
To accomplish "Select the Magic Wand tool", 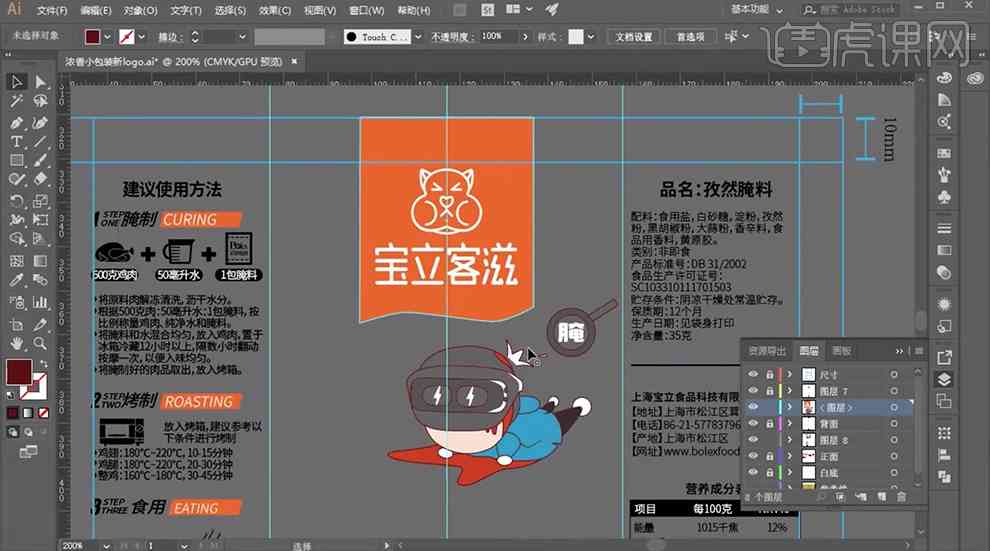I will tap(16, 102).
